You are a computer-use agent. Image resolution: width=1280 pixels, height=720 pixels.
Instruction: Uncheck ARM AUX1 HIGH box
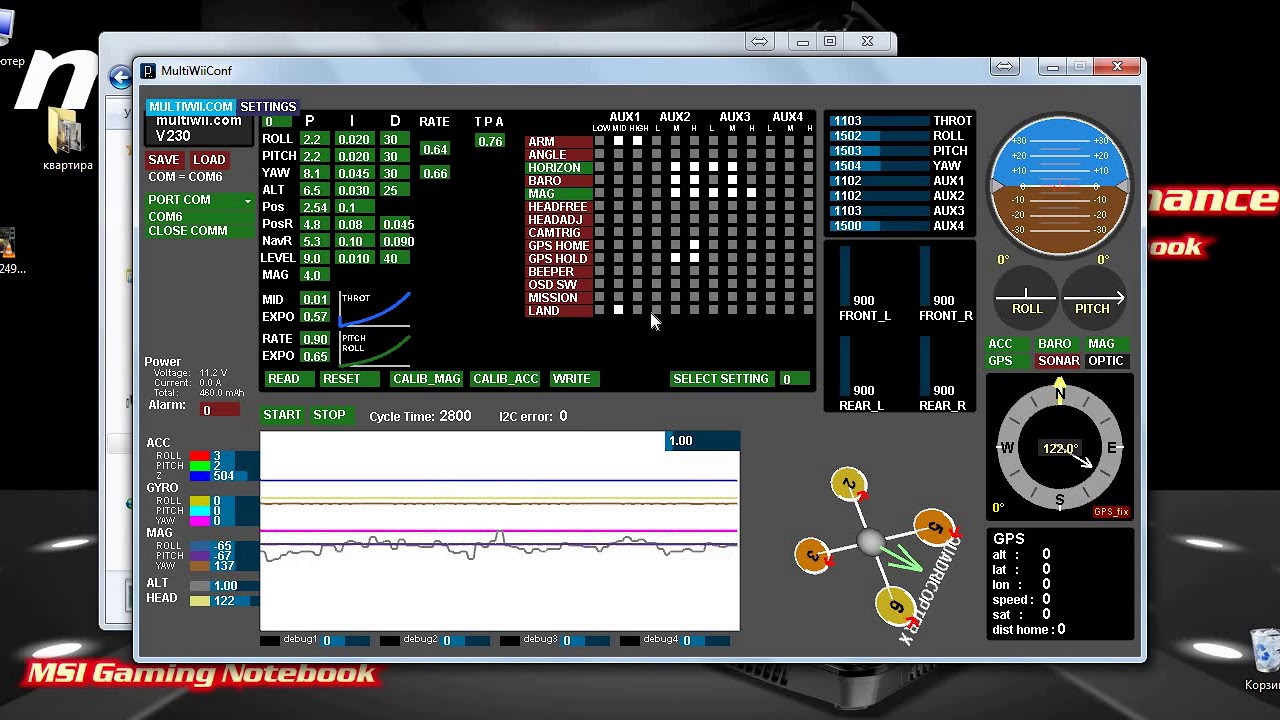pos(638,141)
